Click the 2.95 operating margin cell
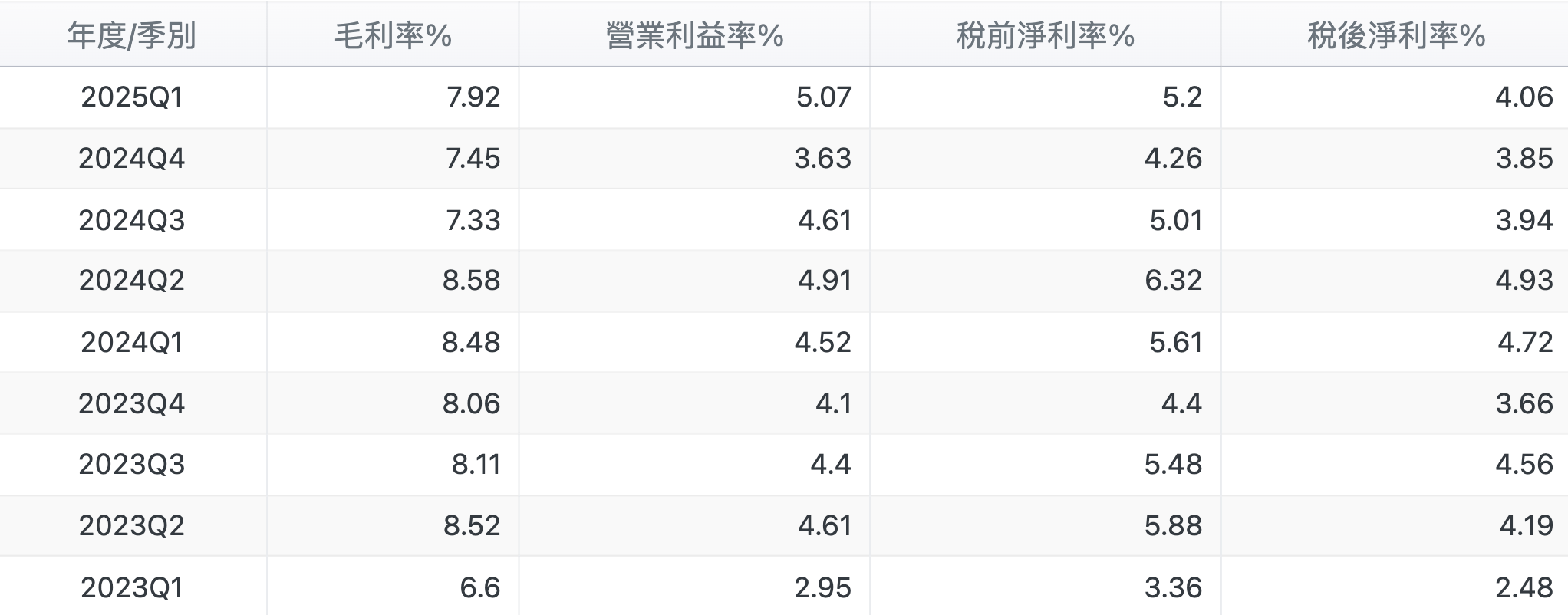Image resolution: width=1568 pixels, height=615 pixels. click(822, 587)
